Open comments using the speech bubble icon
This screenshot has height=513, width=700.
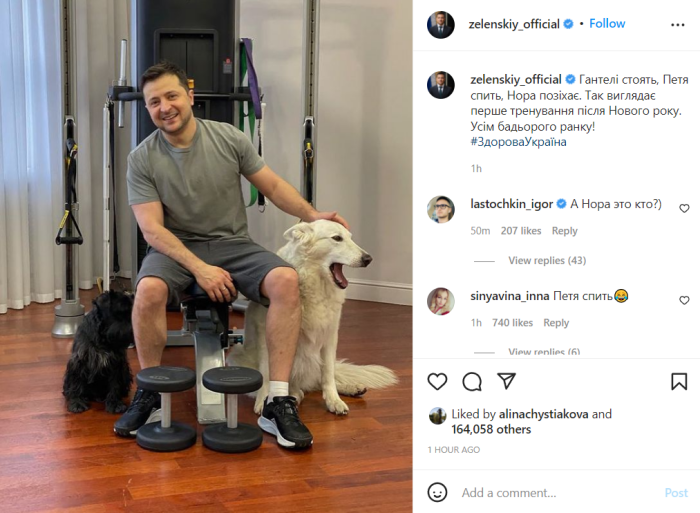[x=472, y=382]
